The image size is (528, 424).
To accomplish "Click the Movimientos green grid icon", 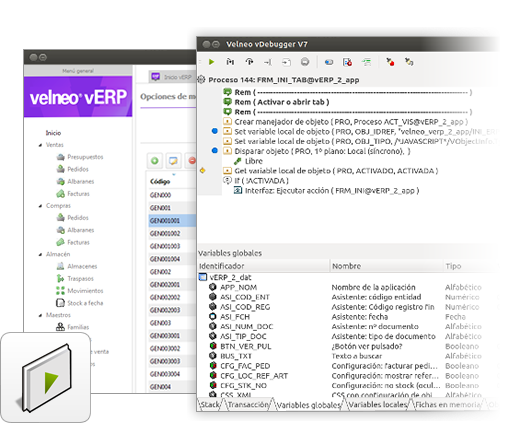I will (60, 291).
